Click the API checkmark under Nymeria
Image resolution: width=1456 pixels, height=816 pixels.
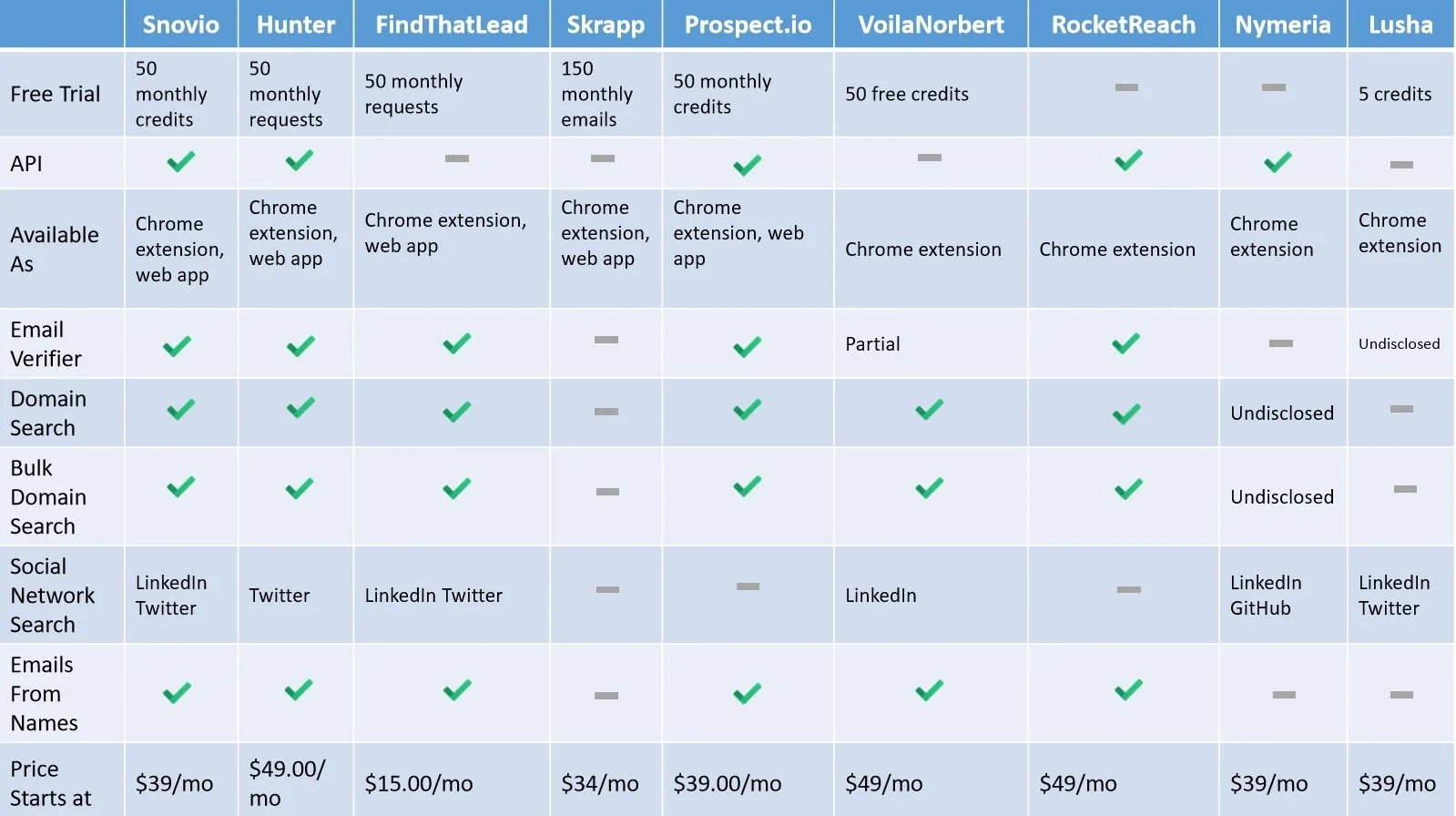tap(1278, 162)
